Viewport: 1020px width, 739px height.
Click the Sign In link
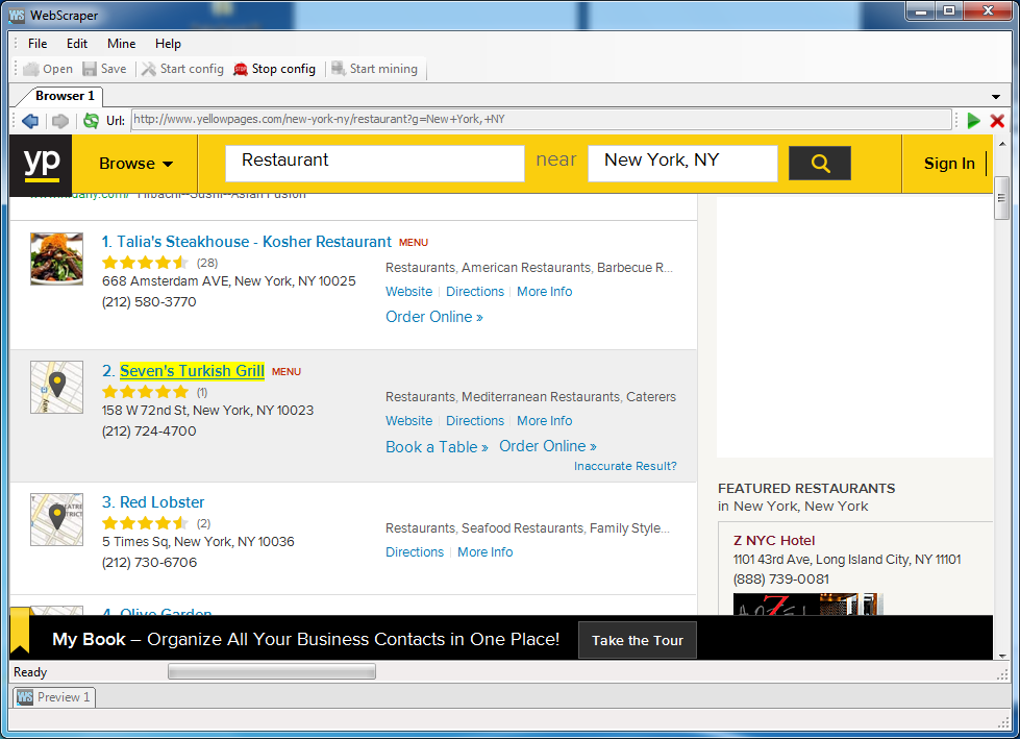click(x=949, y=163)
